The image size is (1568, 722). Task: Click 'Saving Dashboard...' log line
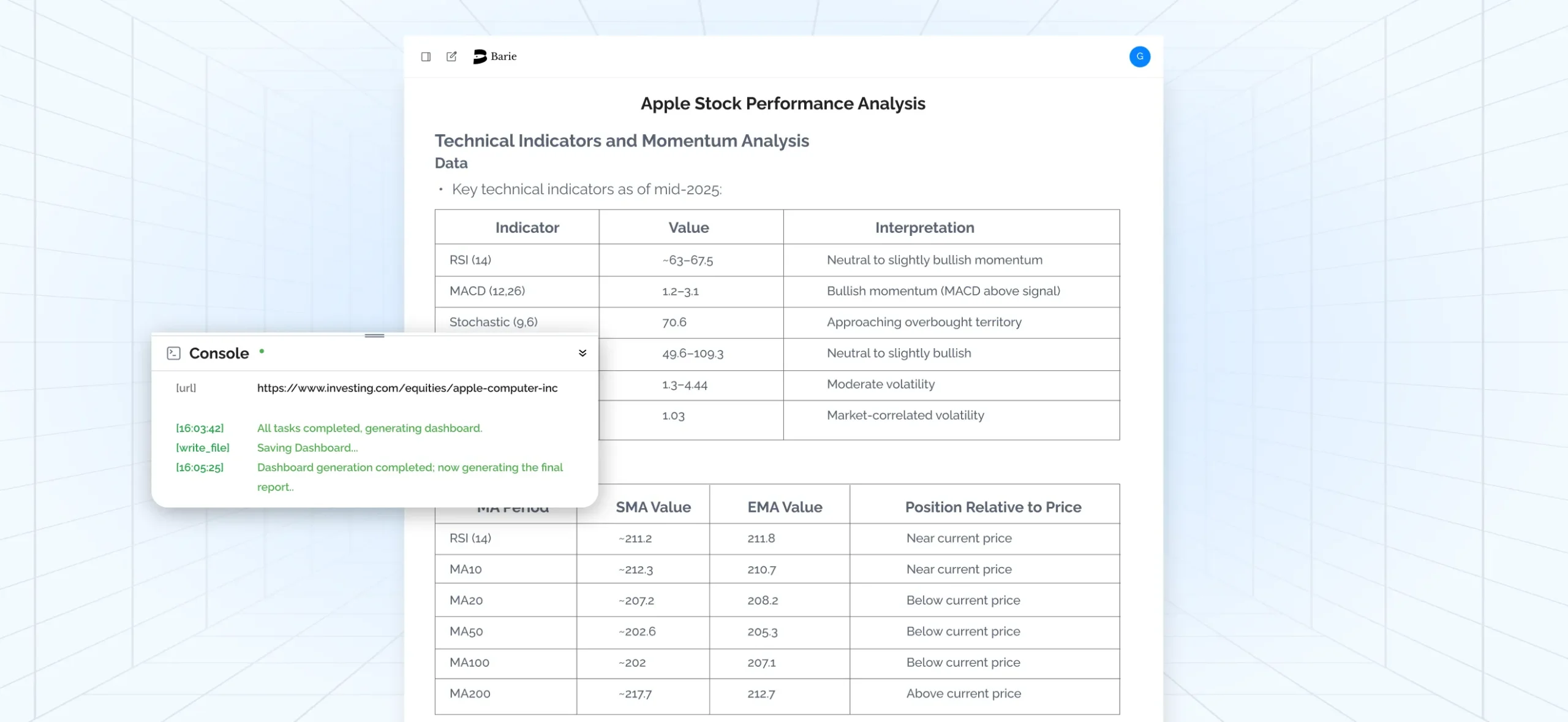307,448
